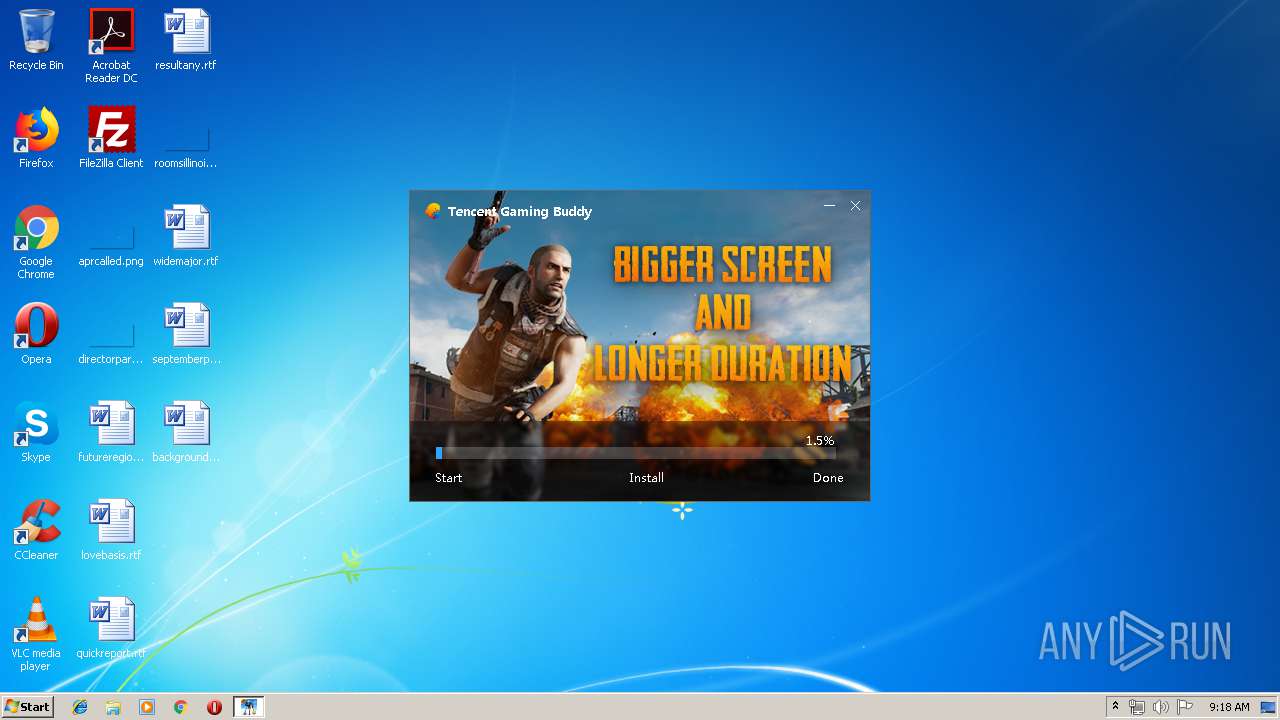Launch Skype desktop shortcut
Viewport: 1280px width, 720px height.
[x=36, y=432]
